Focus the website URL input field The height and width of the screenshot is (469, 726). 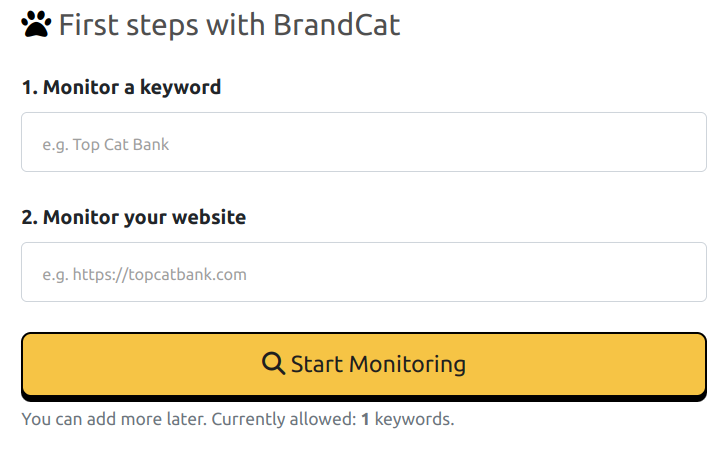[x=364, y=272]
